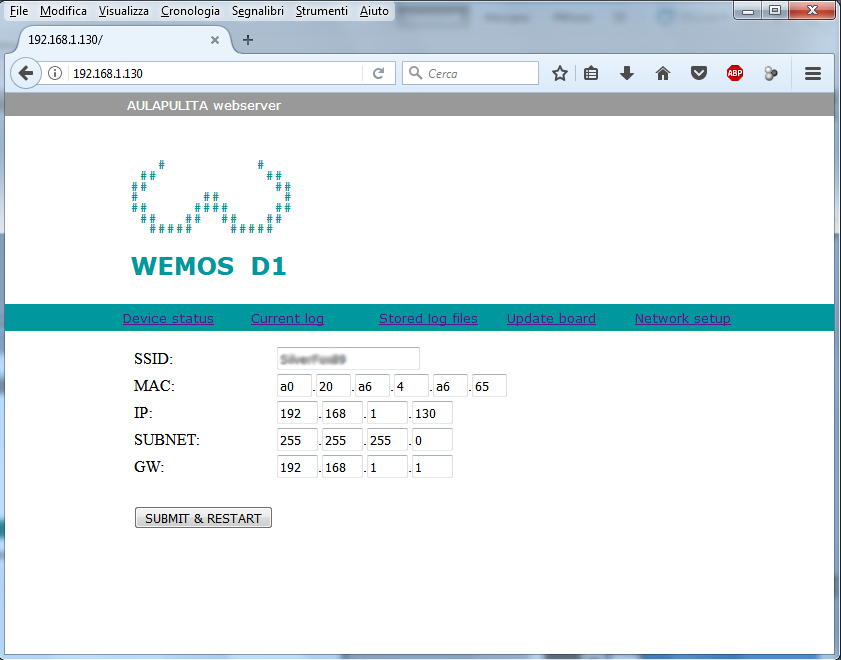Bookmark this page with the star icon
This screenshot has width=841, height=660.
click(559, 73)
